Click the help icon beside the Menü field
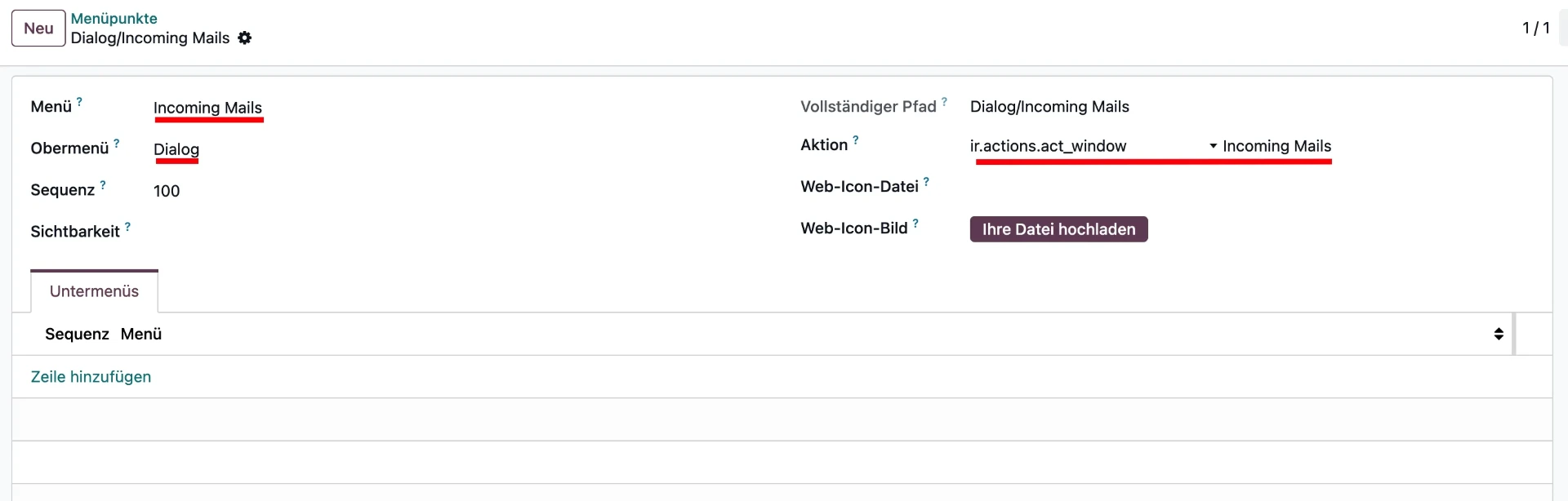The width and height of the screenshot is (1568, 501). (79, 100)
